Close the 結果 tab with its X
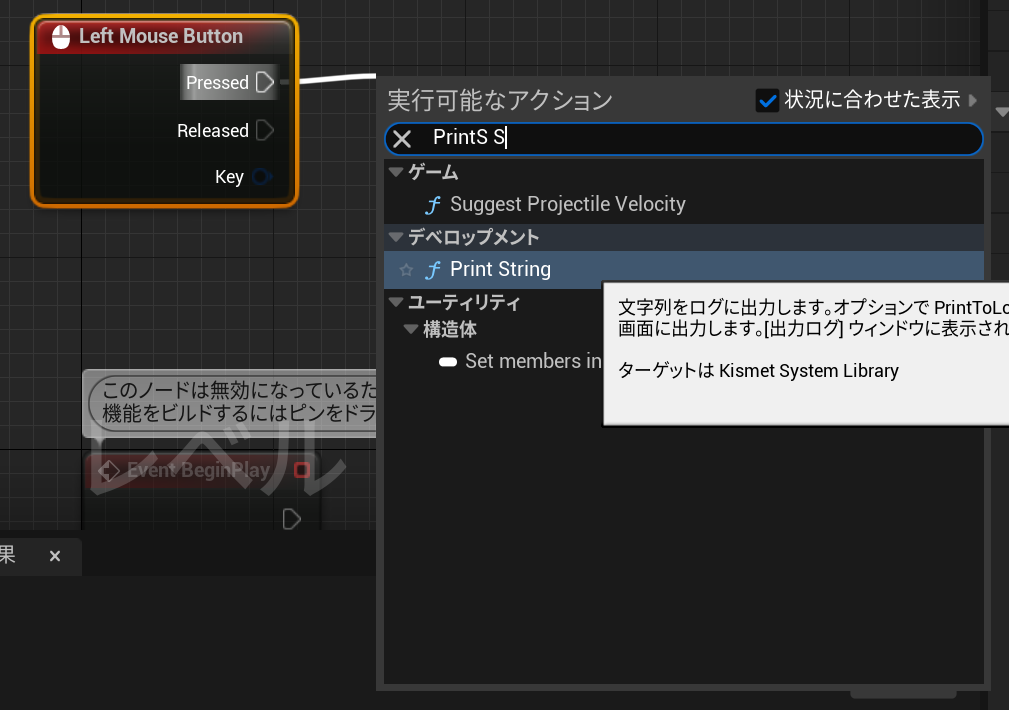 (55, 557)
